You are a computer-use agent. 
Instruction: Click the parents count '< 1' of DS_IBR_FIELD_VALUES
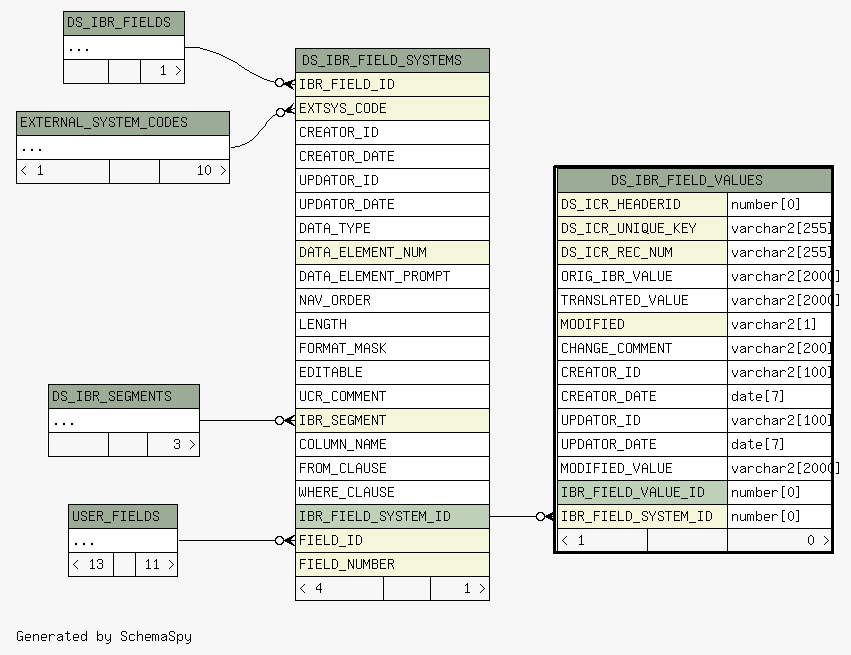pos(602,540)
